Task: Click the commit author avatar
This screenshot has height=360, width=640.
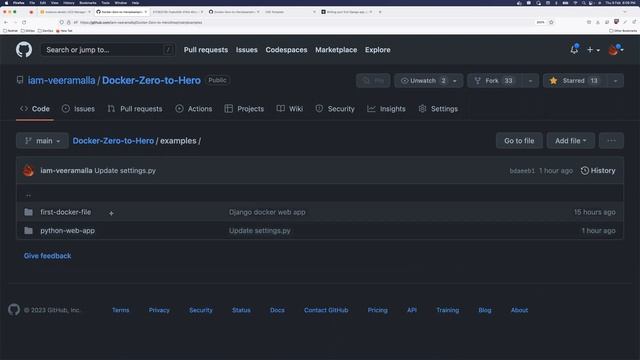Action: [x=28, y=171]
